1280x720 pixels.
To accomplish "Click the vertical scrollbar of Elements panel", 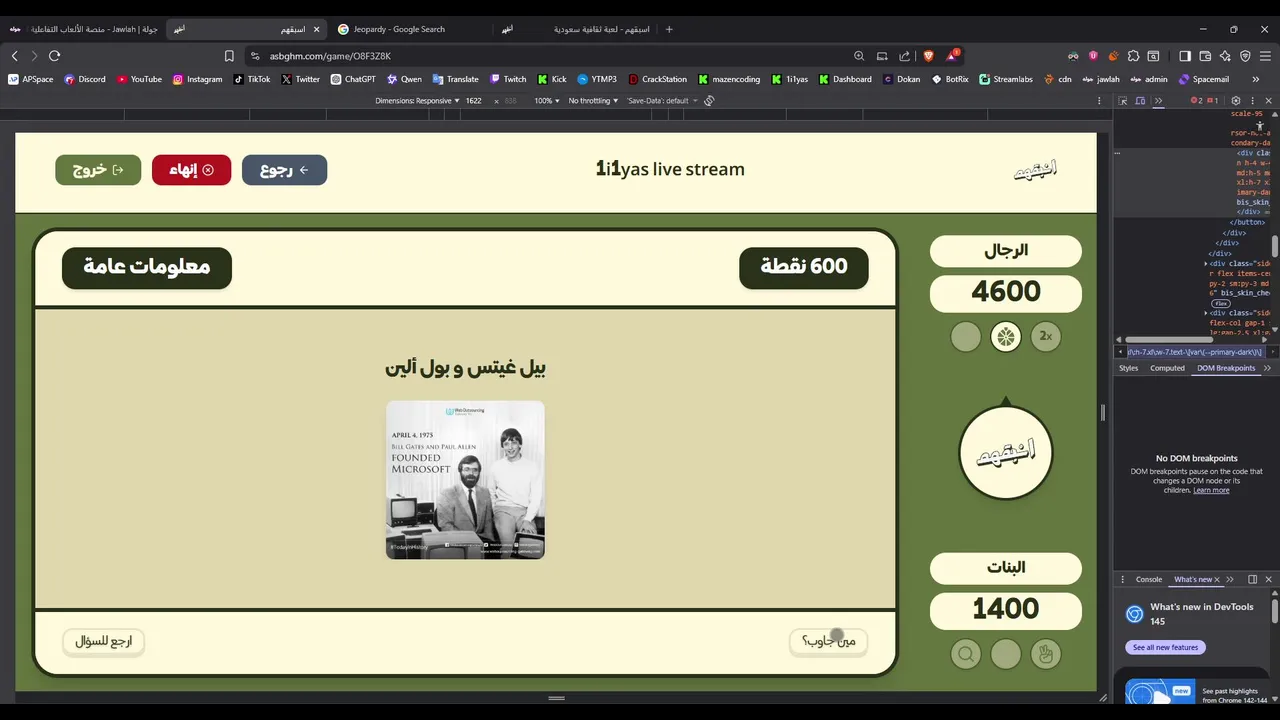I will click(x=1275, y=246).
